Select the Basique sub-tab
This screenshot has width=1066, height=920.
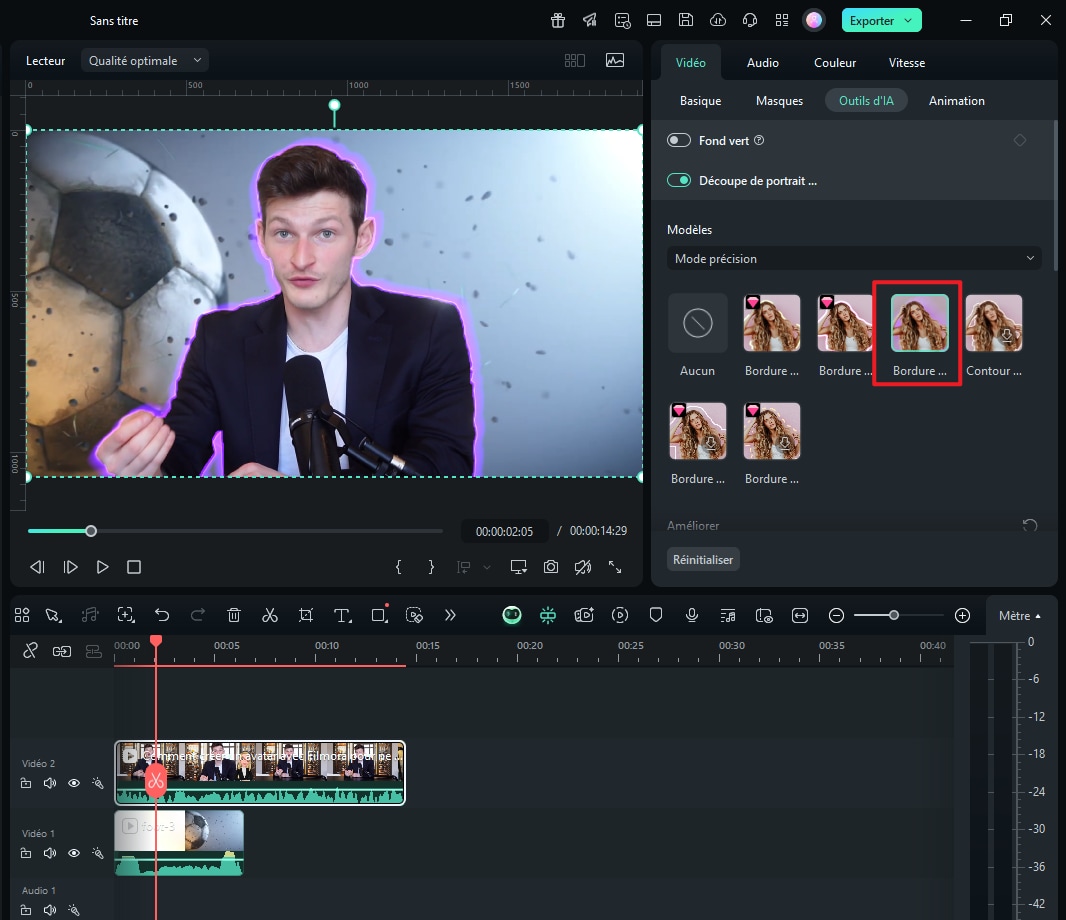[700, 101]
